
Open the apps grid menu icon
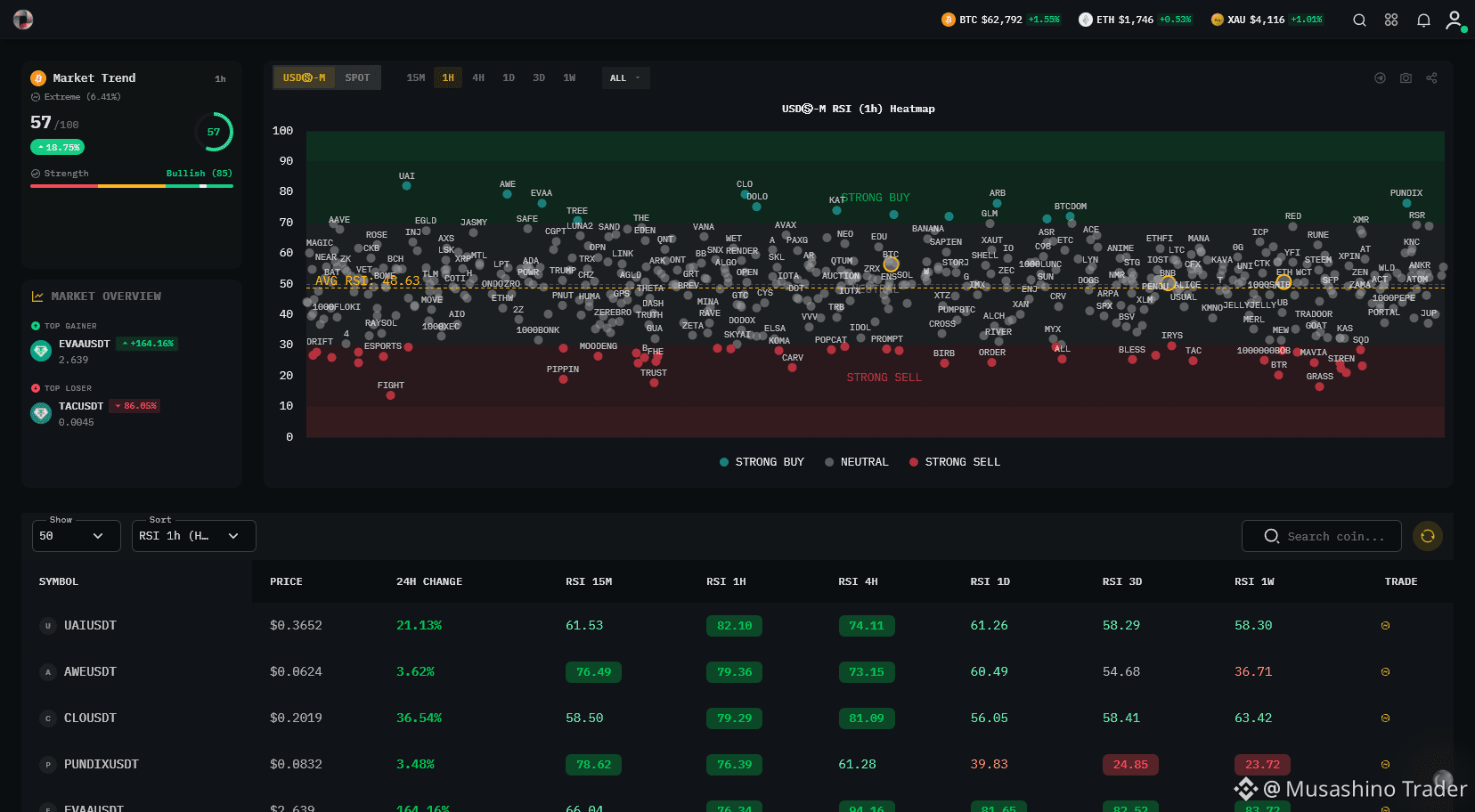coord(1391,20)
